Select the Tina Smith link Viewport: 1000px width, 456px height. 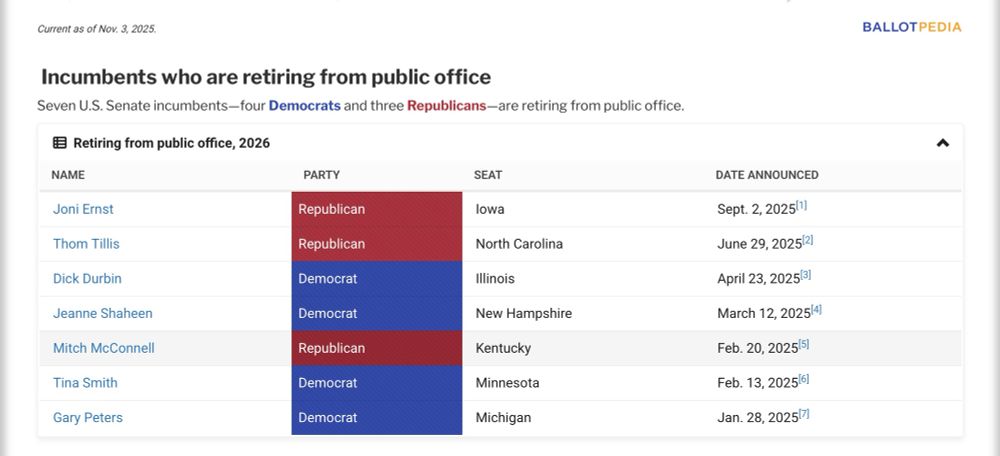tap(85, 382)
